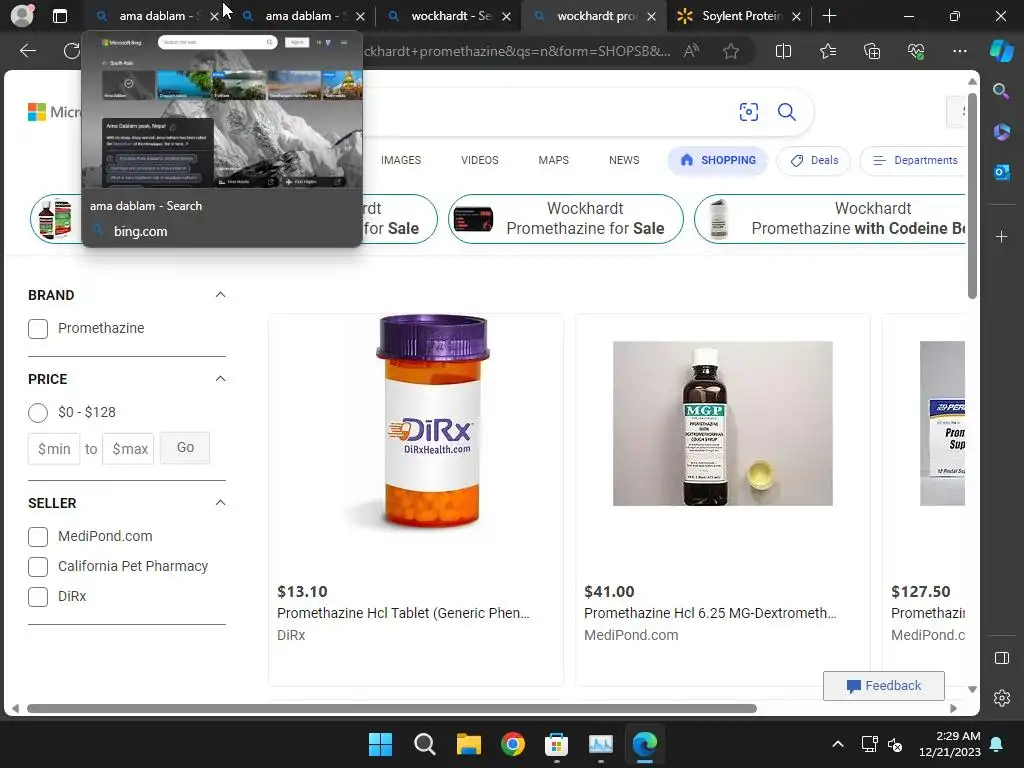Click the DiRx pill bottle image
Viewport: 1024px width, 768px height.
(x=432, y=423)
